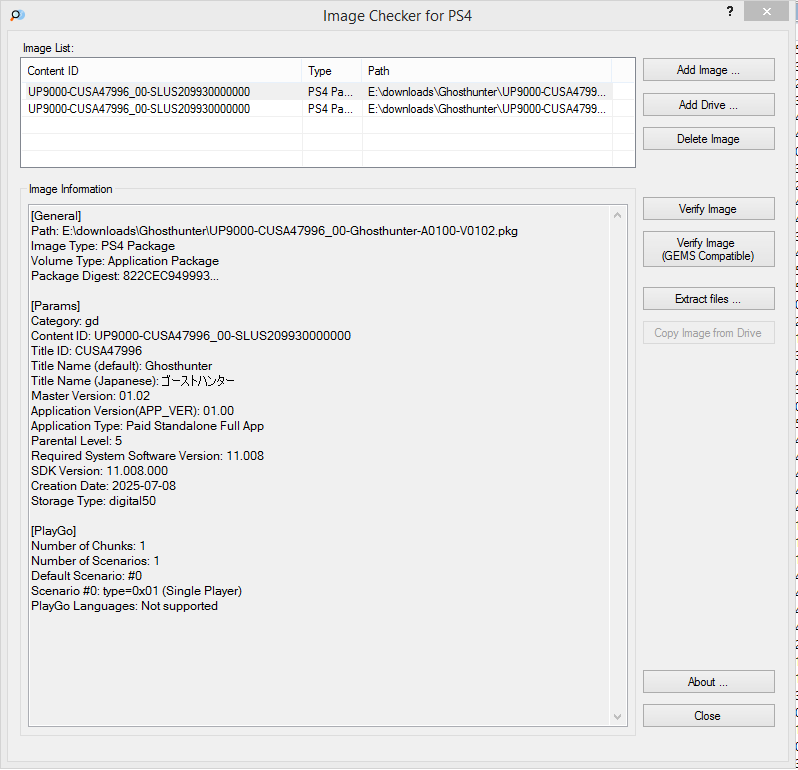The height and width of the screenshot is (770, 798).
Task: Sort by the Path column header
Action: (487, 71)
